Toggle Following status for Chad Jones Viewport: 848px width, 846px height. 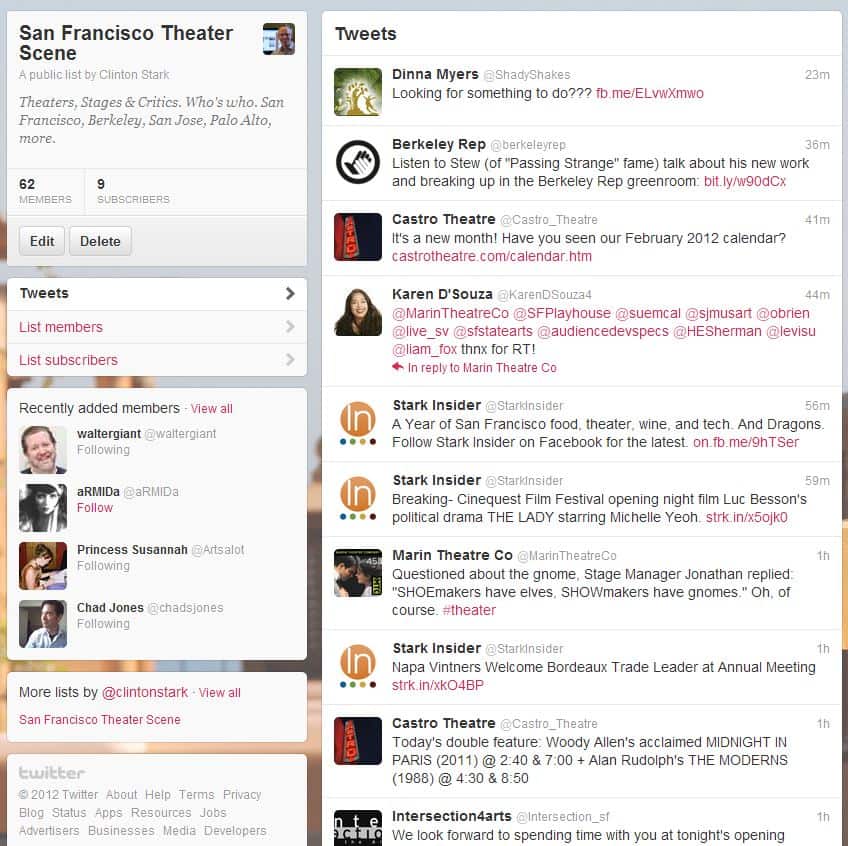[103, 624]
